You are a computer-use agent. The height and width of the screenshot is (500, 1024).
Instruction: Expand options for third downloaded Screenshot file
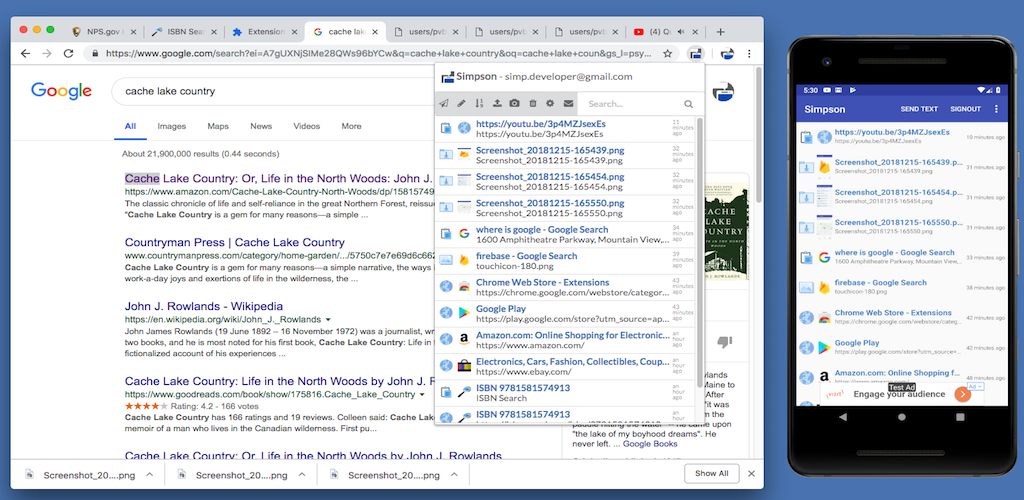coord(454,475)
